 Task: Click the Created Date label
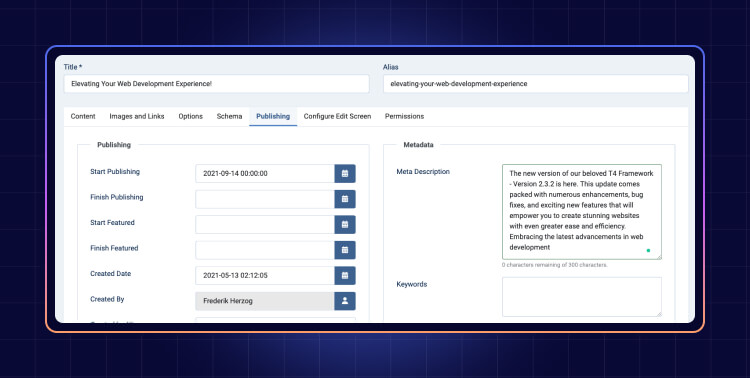[x=110, y=274]
